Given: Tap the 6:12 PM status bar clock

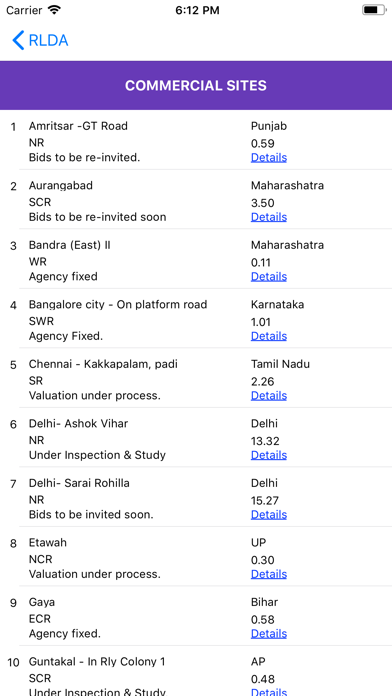Looking at the screenshot, I should 197,10.
